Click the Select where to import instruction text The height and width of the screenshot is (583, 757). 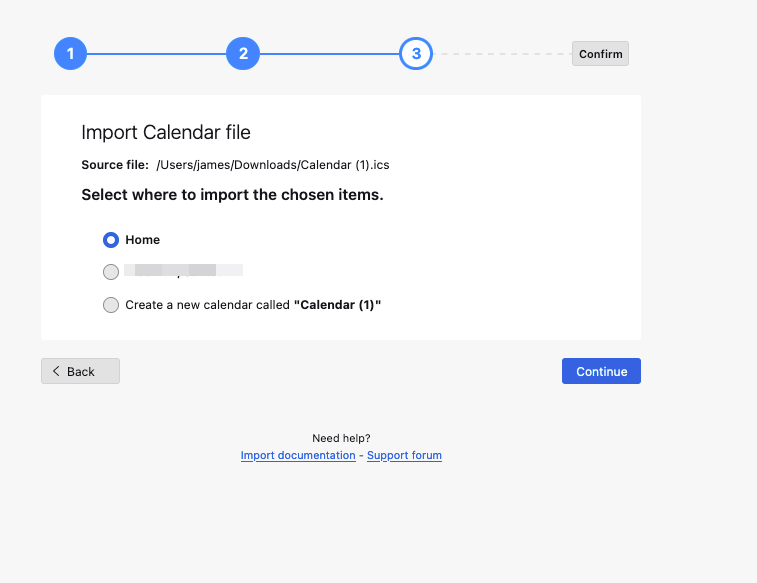pos(232,195)
